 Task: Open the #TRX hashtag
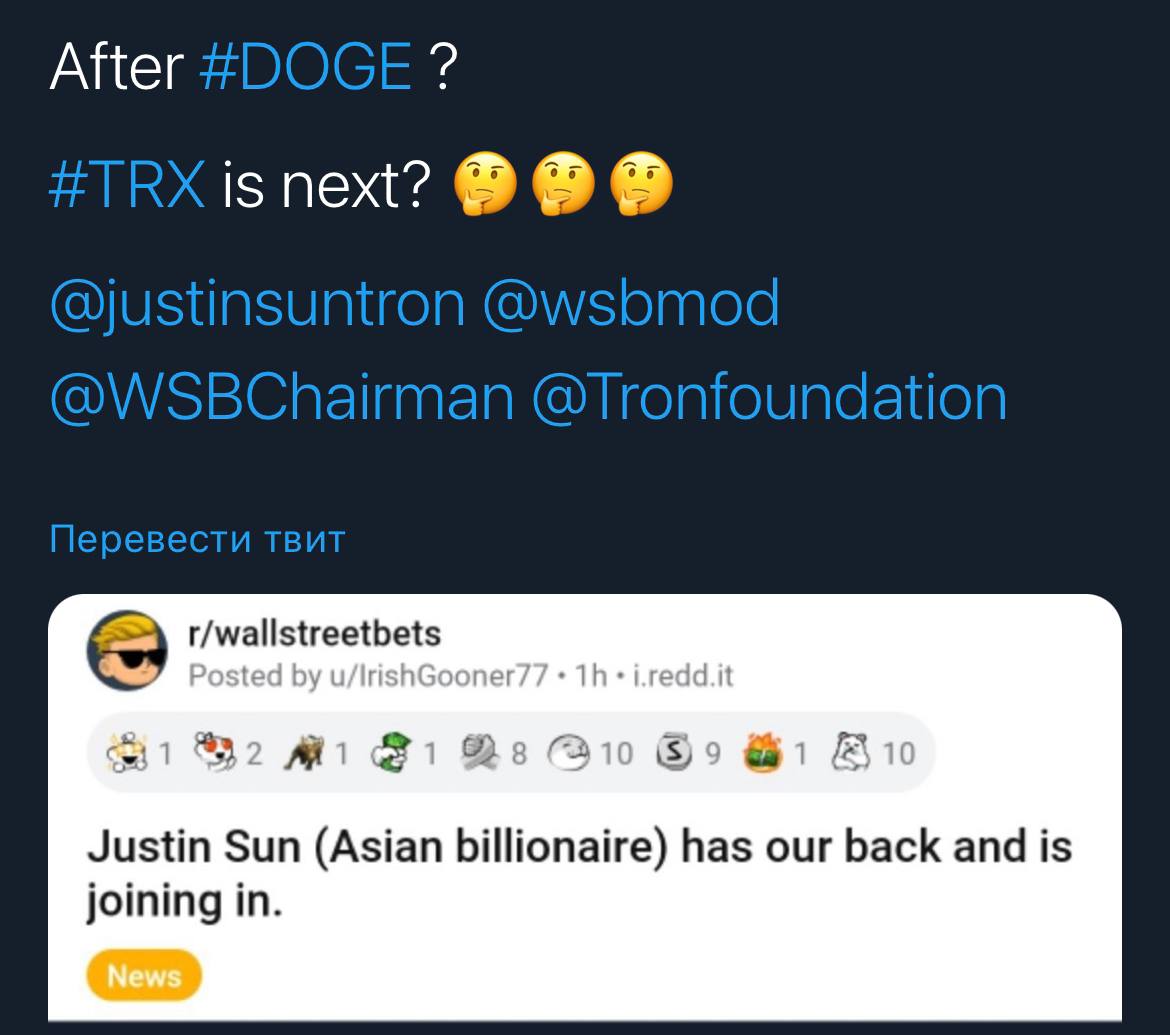(x=127, y=185)
